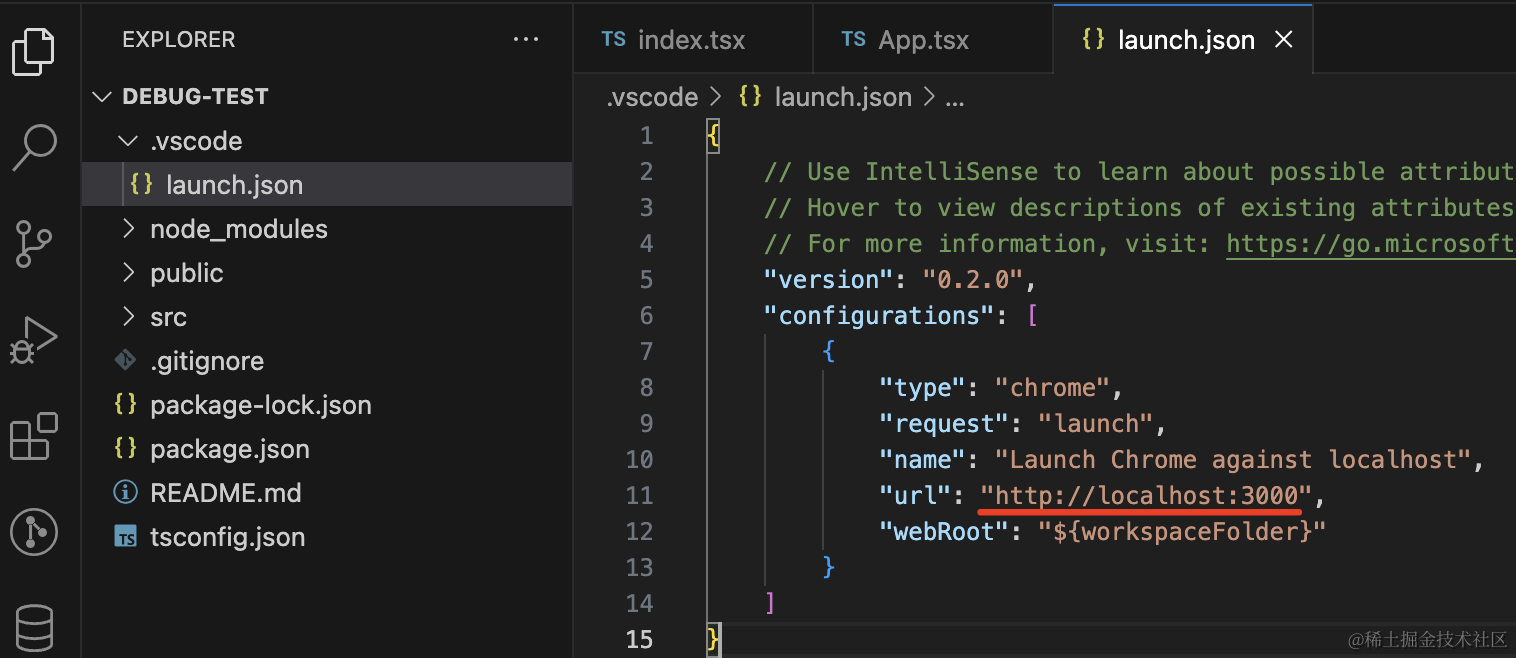Click the "http://localhost:3000" url value

tap(1145, 495)
